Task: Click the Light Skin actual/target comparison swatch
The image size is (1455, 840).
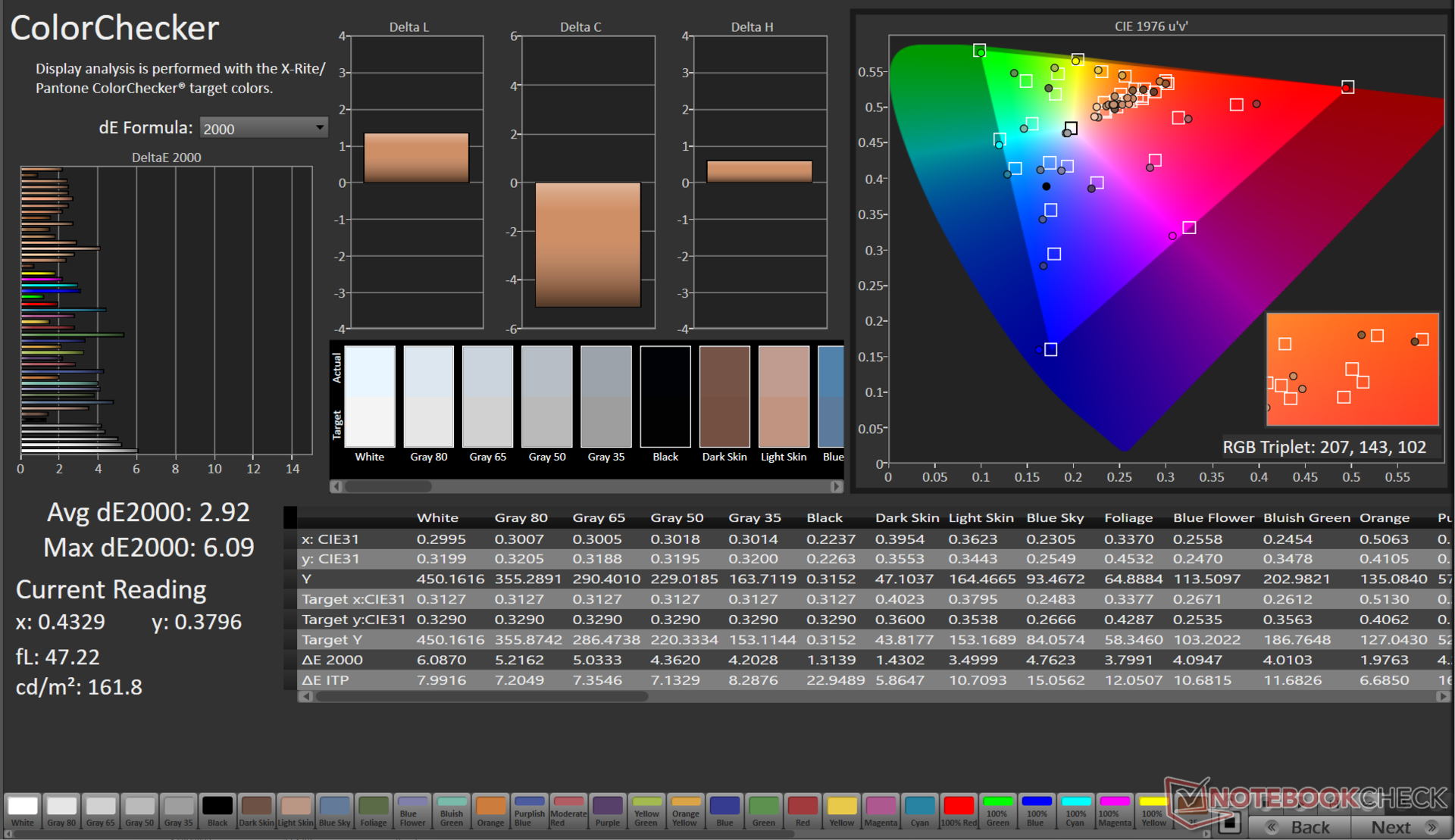Action: point(784,396)
